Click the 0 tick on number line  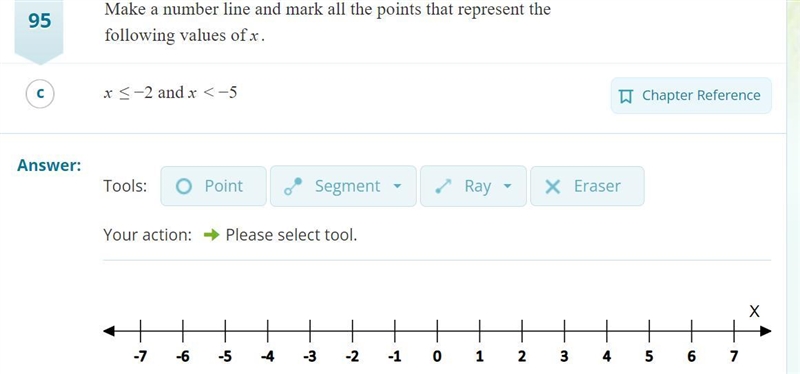coord(437,332)
